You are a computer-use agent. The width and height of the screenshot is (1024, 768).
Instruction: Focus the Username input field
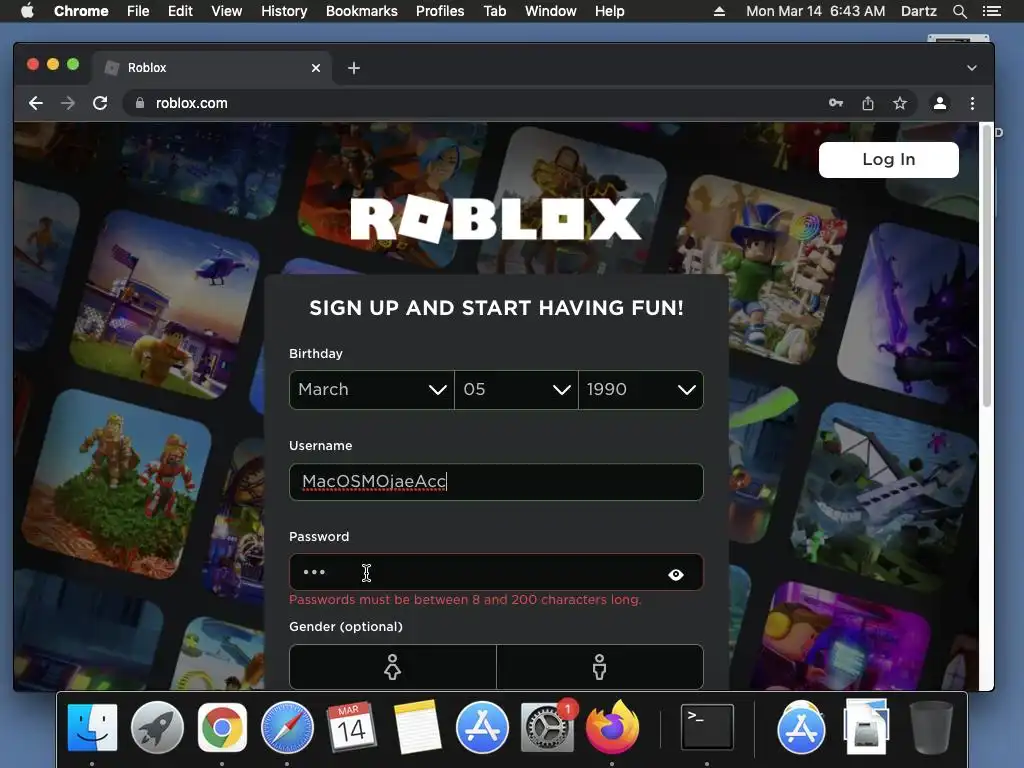tap(496, 482)
